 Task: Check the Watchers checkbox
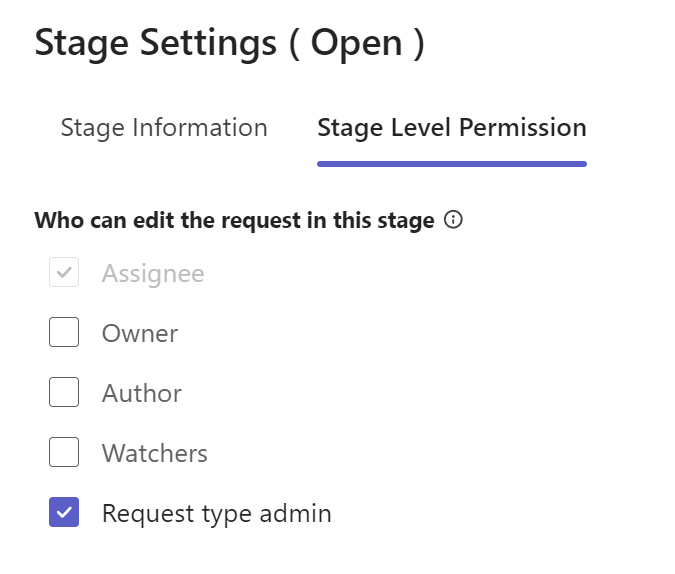[64, 452]
